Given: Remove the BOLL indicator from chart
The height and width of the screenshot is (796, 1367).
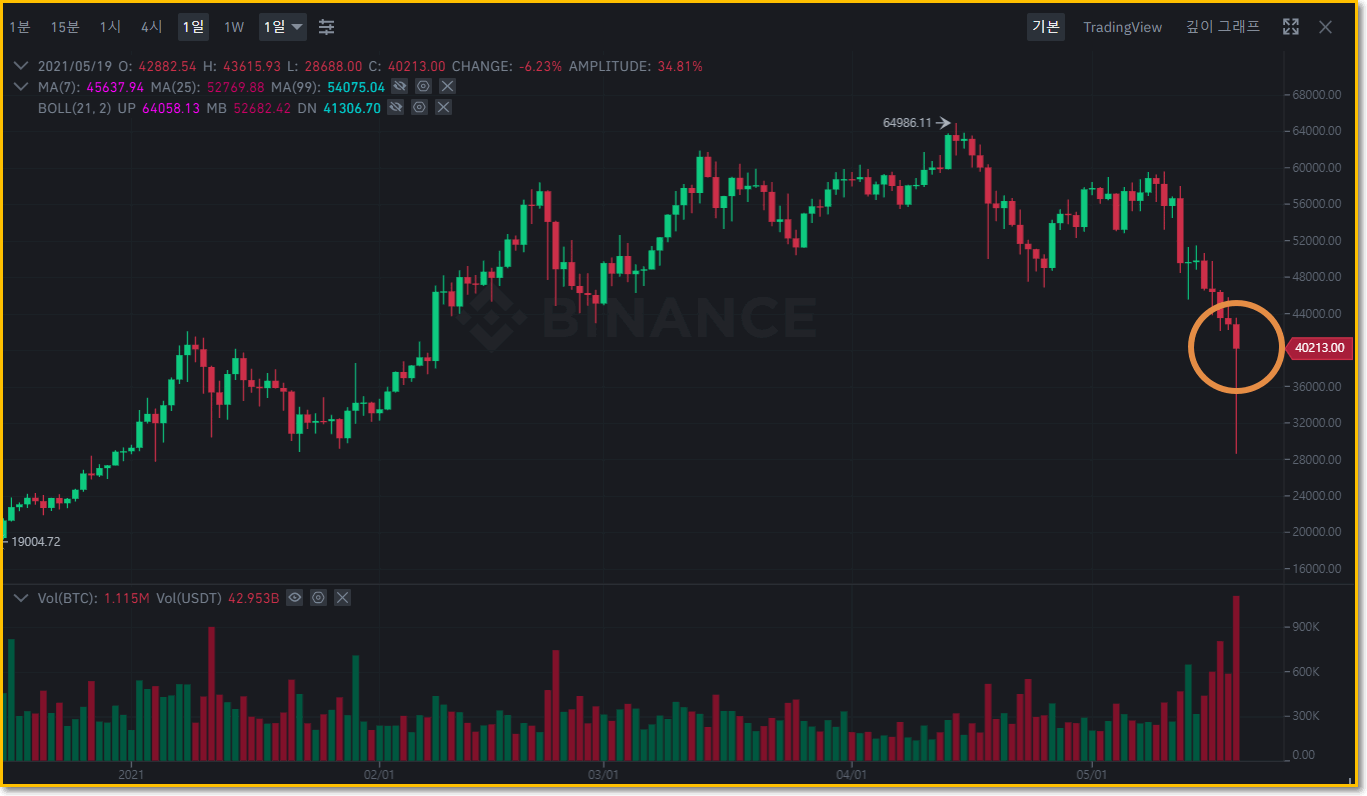Looking at the screenshot, I should [x=444, y=107].
